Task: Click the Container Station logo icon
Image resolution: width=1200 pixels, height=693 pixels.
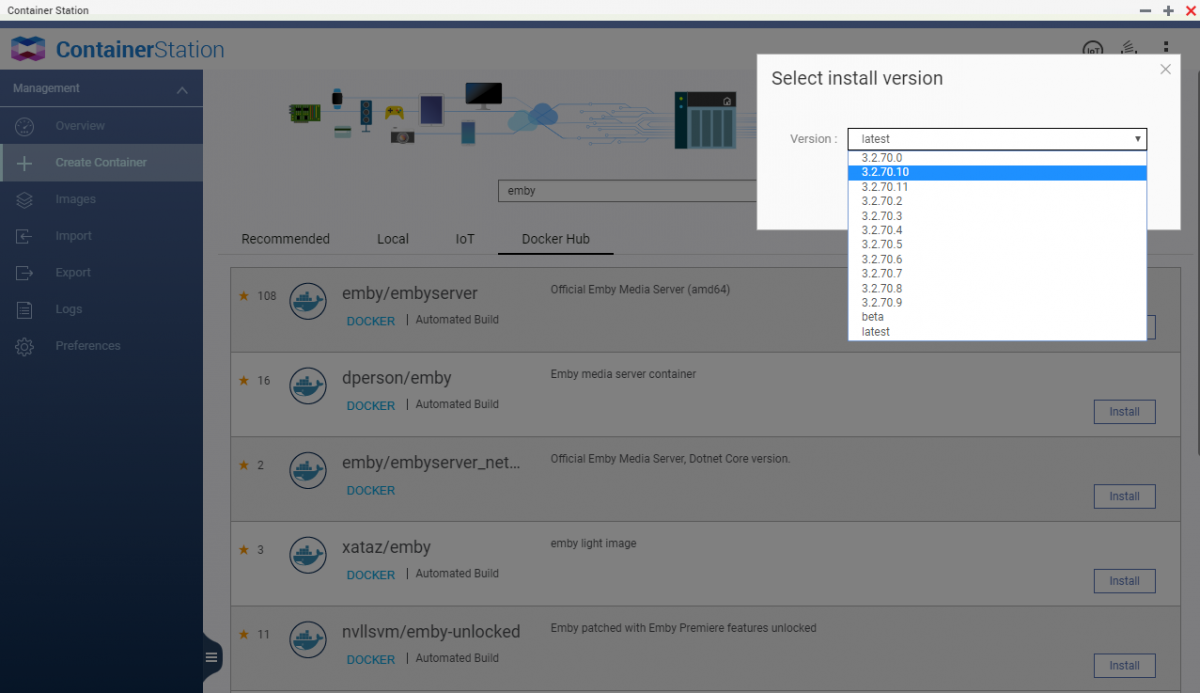Action: [28, 49]
